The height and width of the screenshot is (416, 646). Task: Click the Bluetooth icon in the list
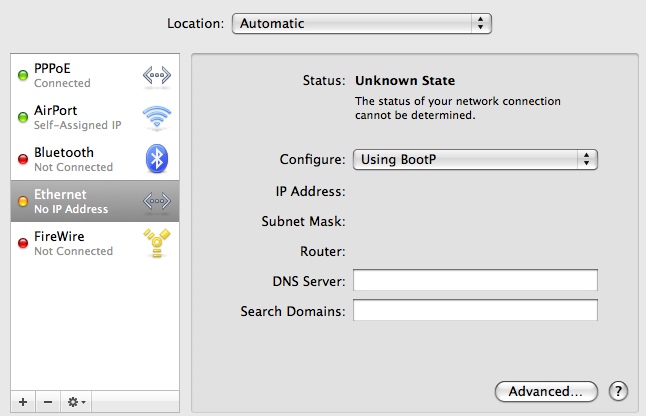157,159
